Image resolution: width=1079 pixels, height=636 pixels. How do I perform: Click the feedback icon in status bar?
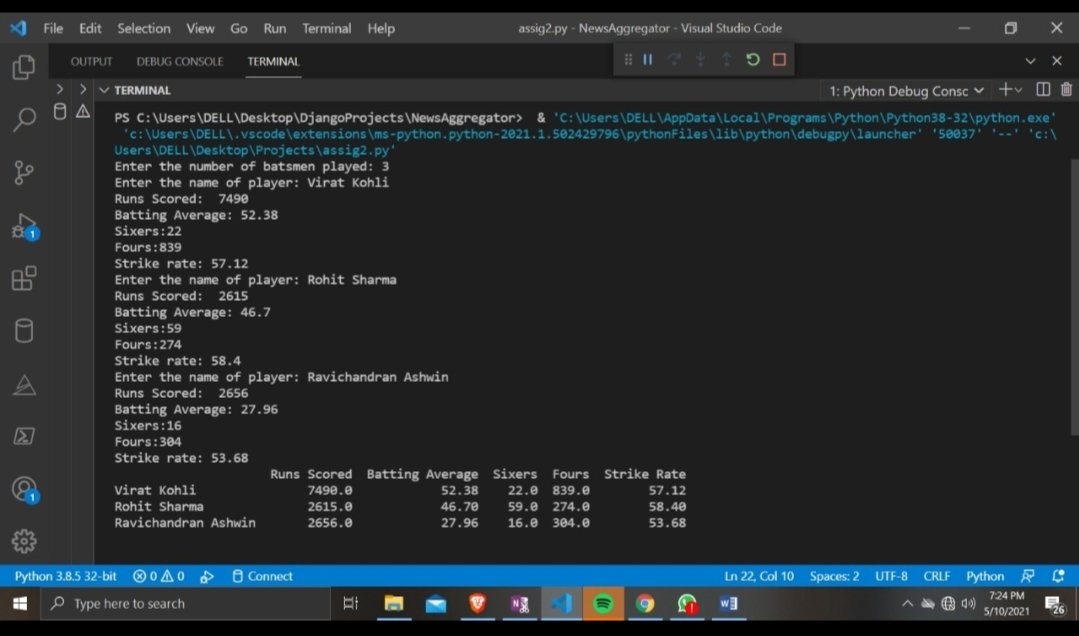point(1028,576)
